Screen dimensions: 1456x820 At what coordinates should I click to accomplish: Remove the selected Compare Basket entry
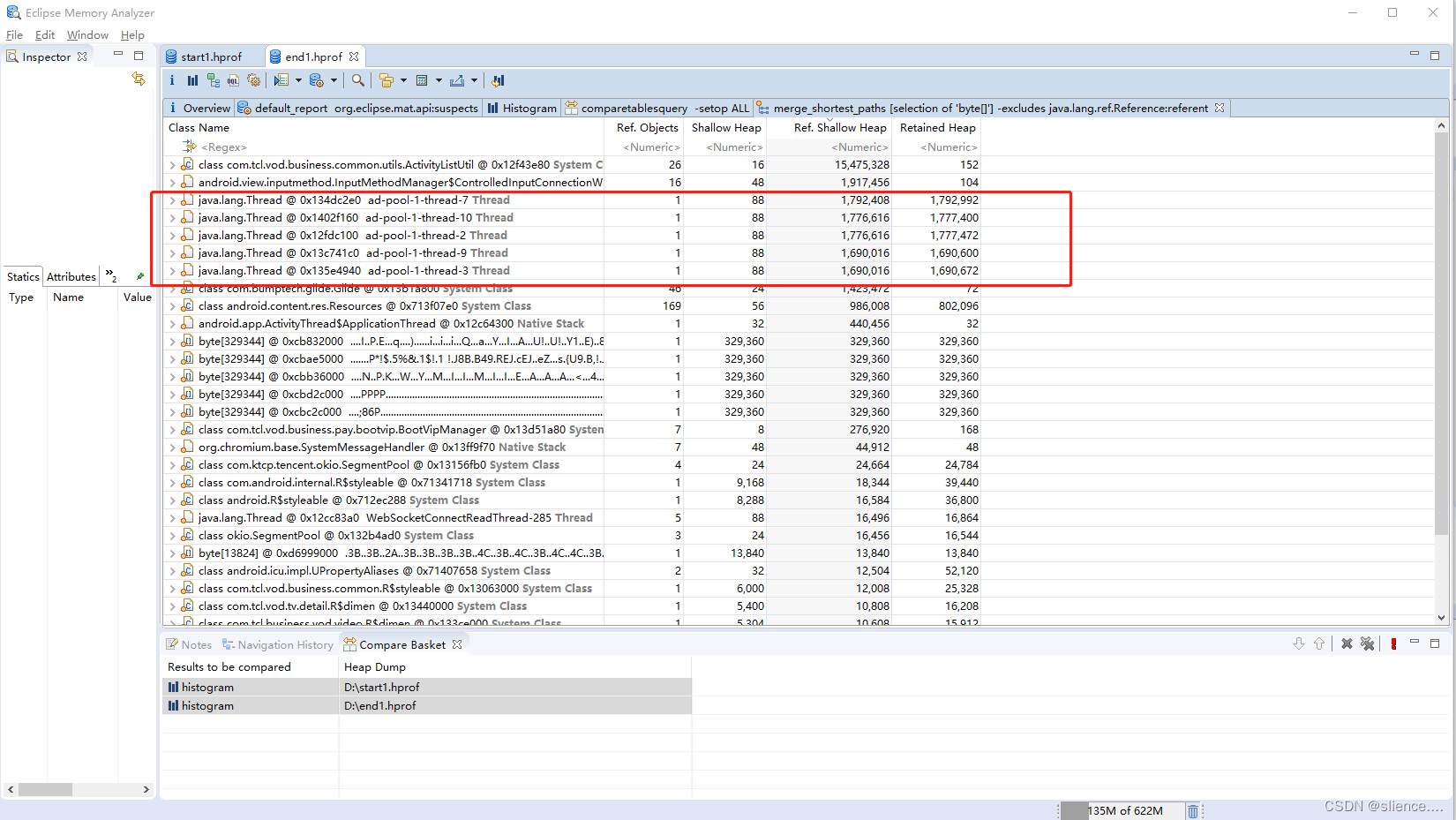pyautogui.click(x=1347, y=643)
